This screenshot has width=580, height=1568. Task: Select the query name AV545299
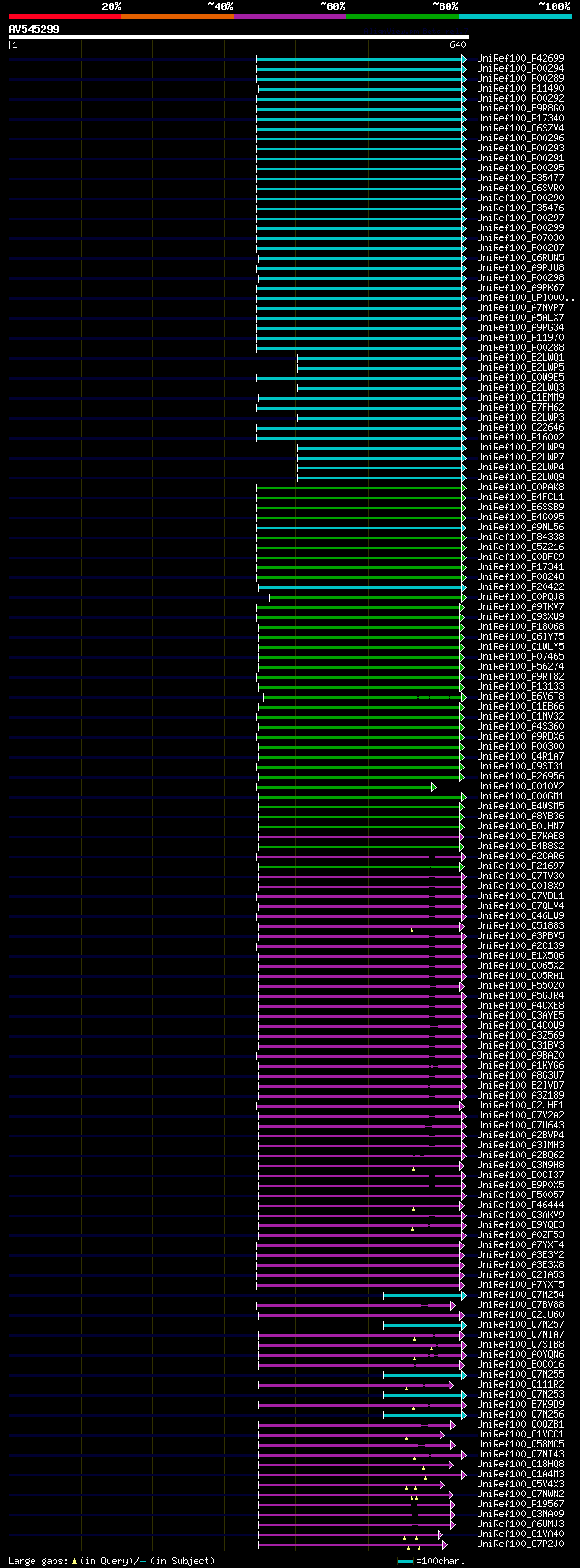coord(34,29)
